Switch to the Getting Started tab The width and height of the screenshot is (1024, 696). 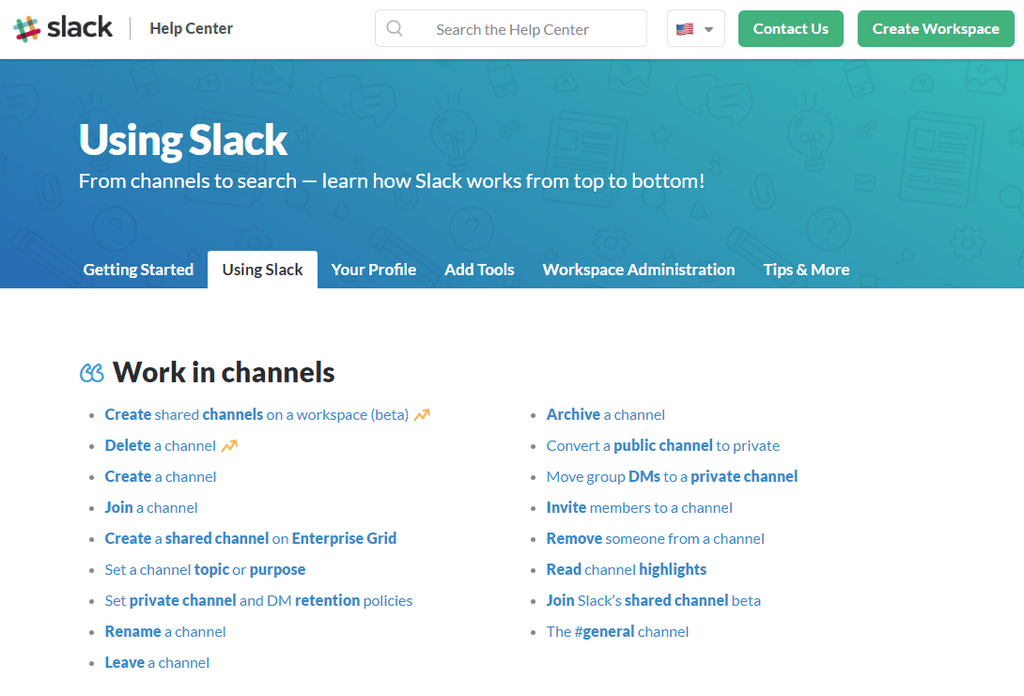(138, 270)
